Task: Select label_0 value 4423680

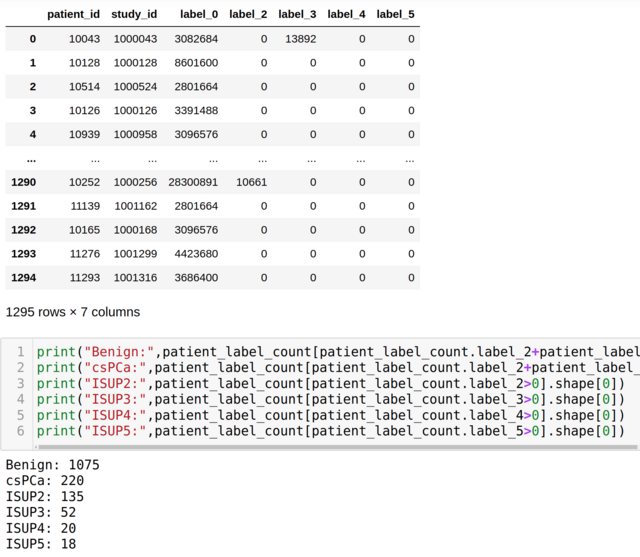Action: tap(196, 254)
